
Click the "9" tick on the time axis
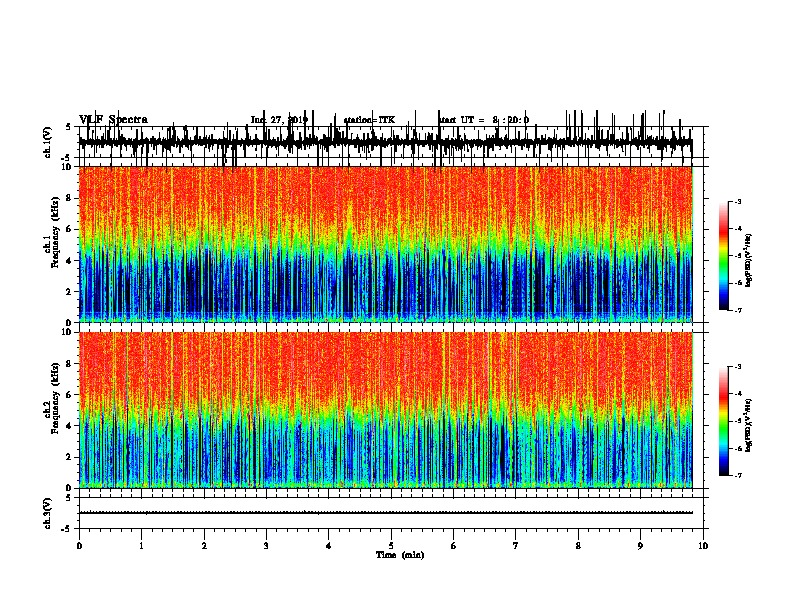[x=640, y=546]
